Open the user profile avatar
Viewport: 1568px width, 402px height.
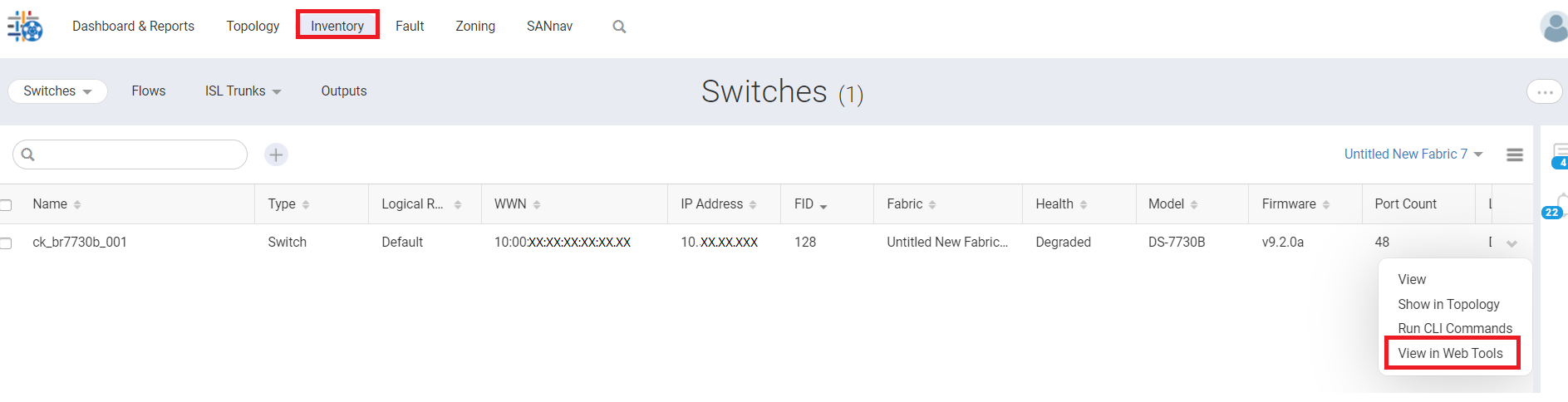click(1553, 27)
